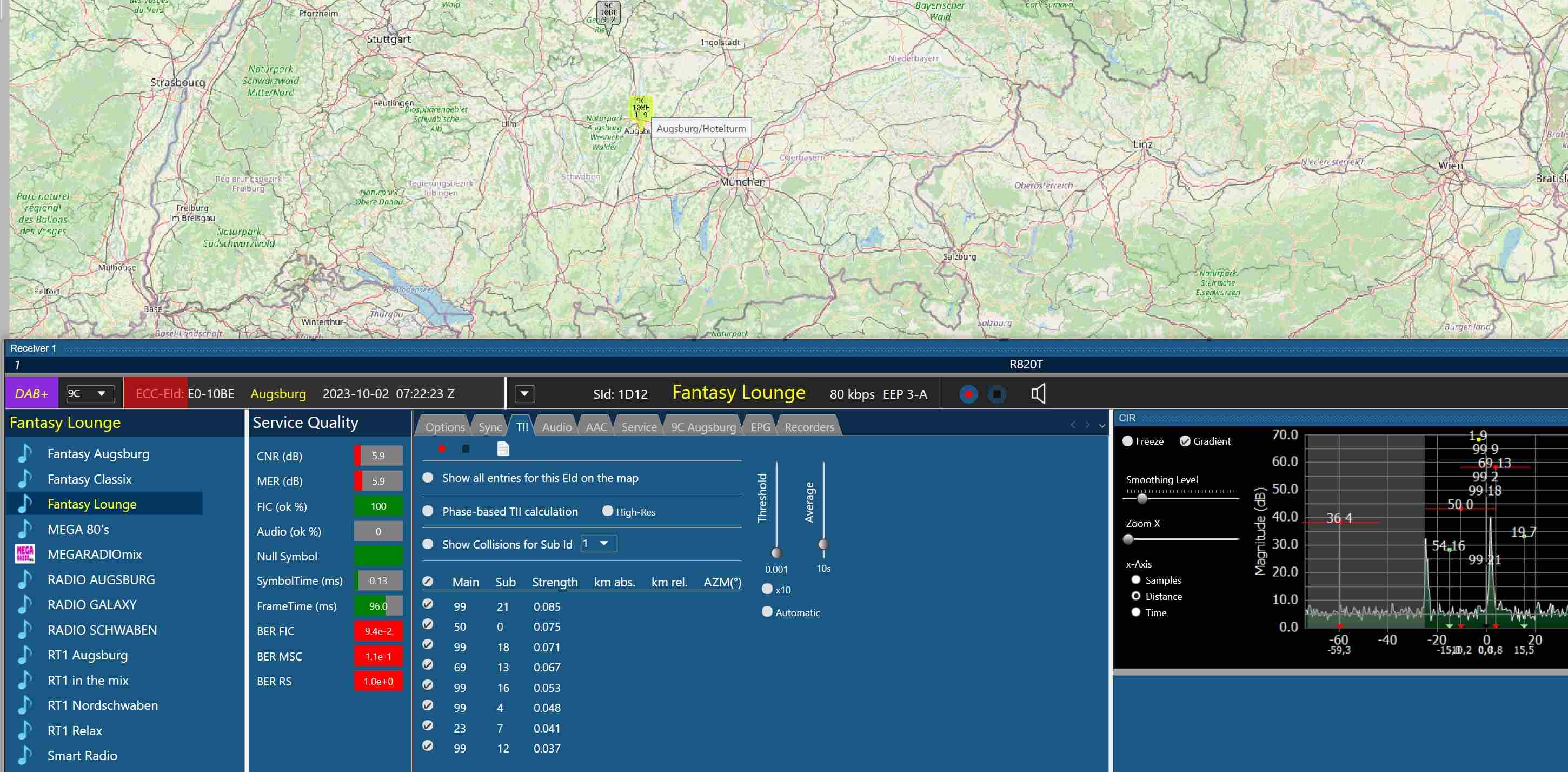Image resolution: width=1568 pixels, height=772 pixels.
Task: Select the RADIO GALAXY service
Action: coord(92,605)
